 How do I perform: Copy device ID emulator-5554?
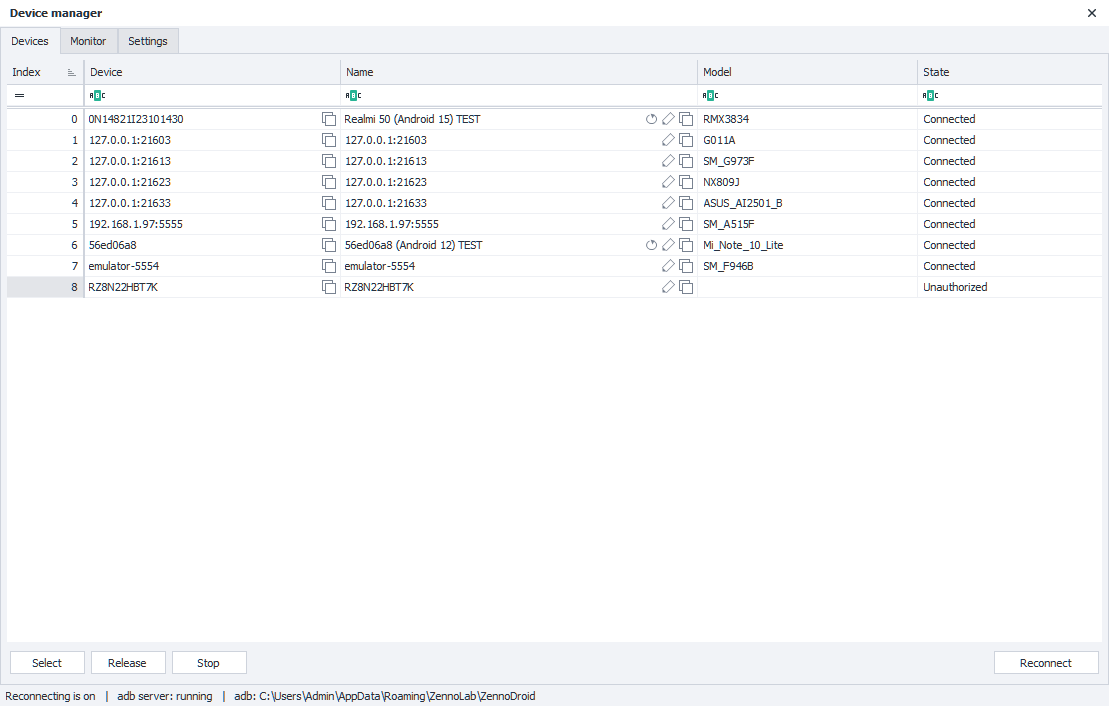(329, 266)
